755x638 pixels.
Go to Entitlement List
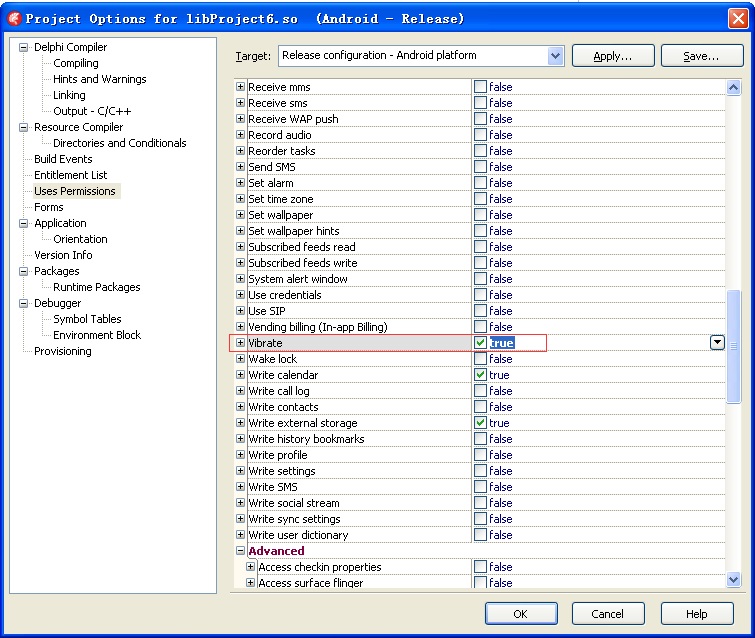(70, 175)
